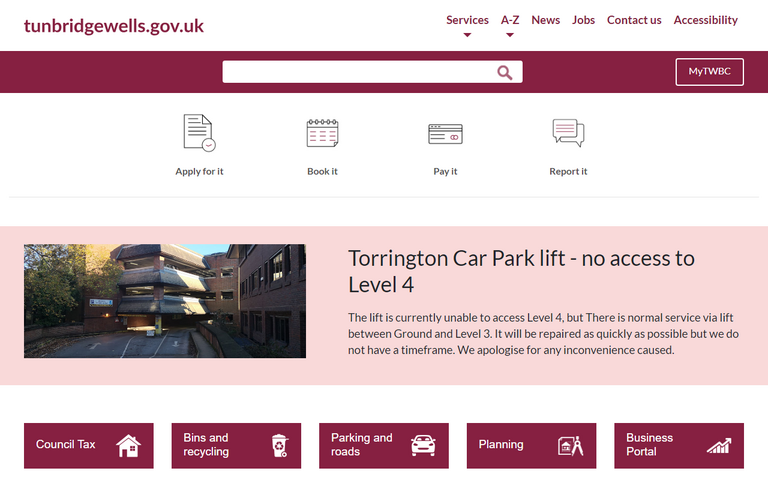Click the search magnifying glass icon

click(x=505, y=72)
